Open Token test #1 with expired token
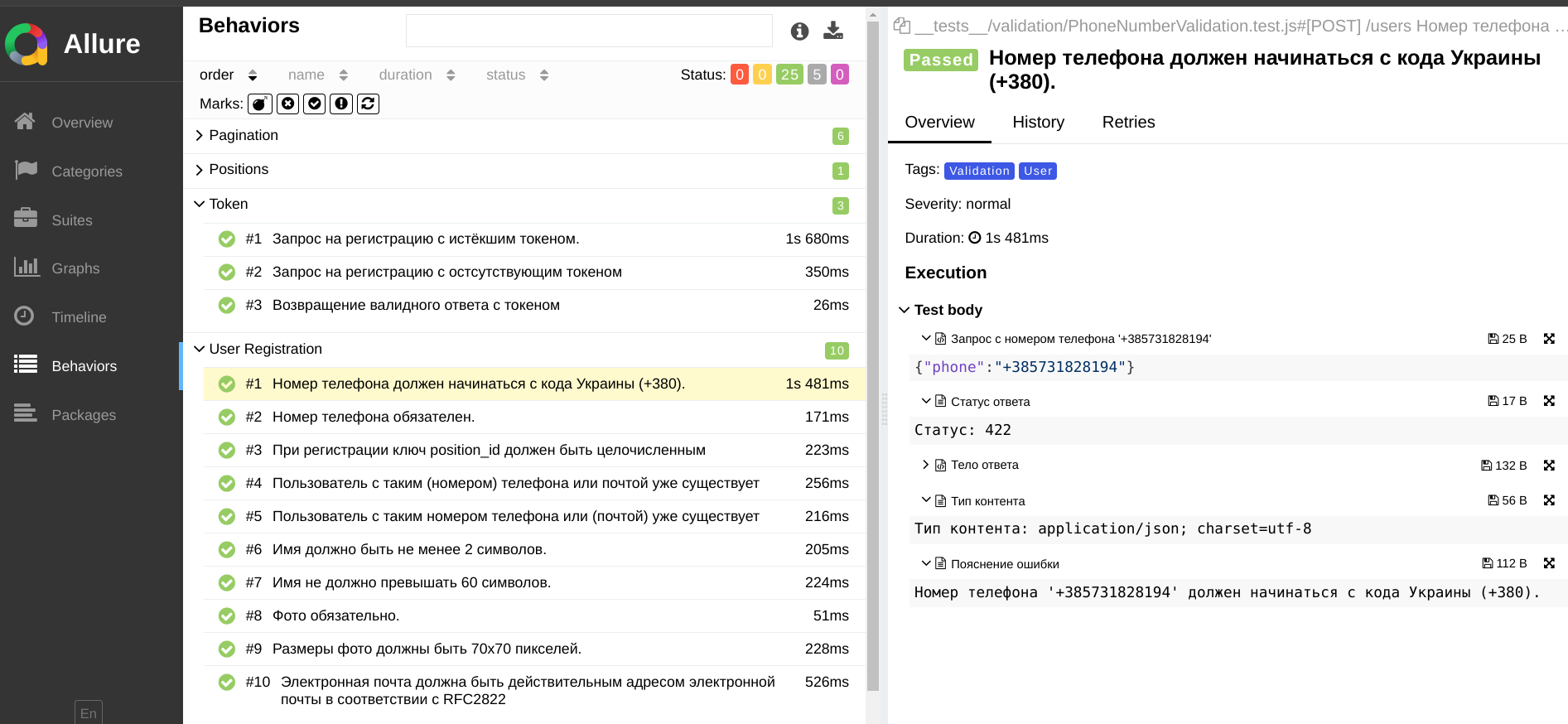Screen dimensions: 1568x724 (x=534, y=239)
